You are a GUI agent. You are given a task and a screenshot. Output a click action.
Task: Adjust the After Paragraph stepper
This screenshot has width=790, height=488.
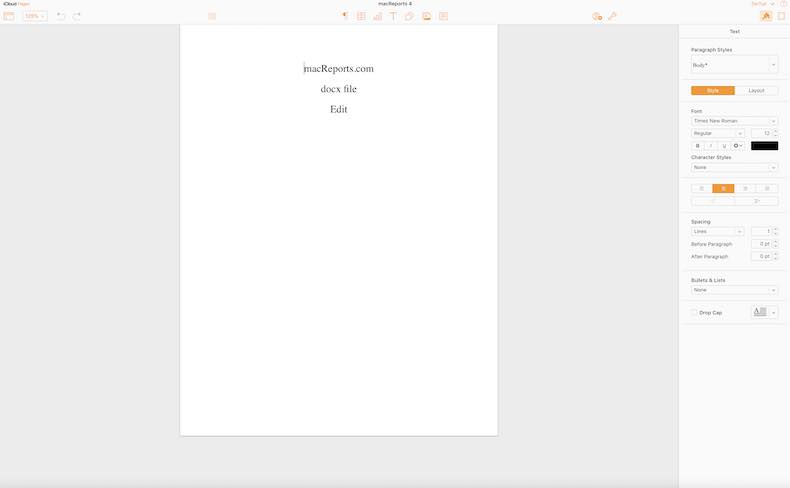pos(775,256)
